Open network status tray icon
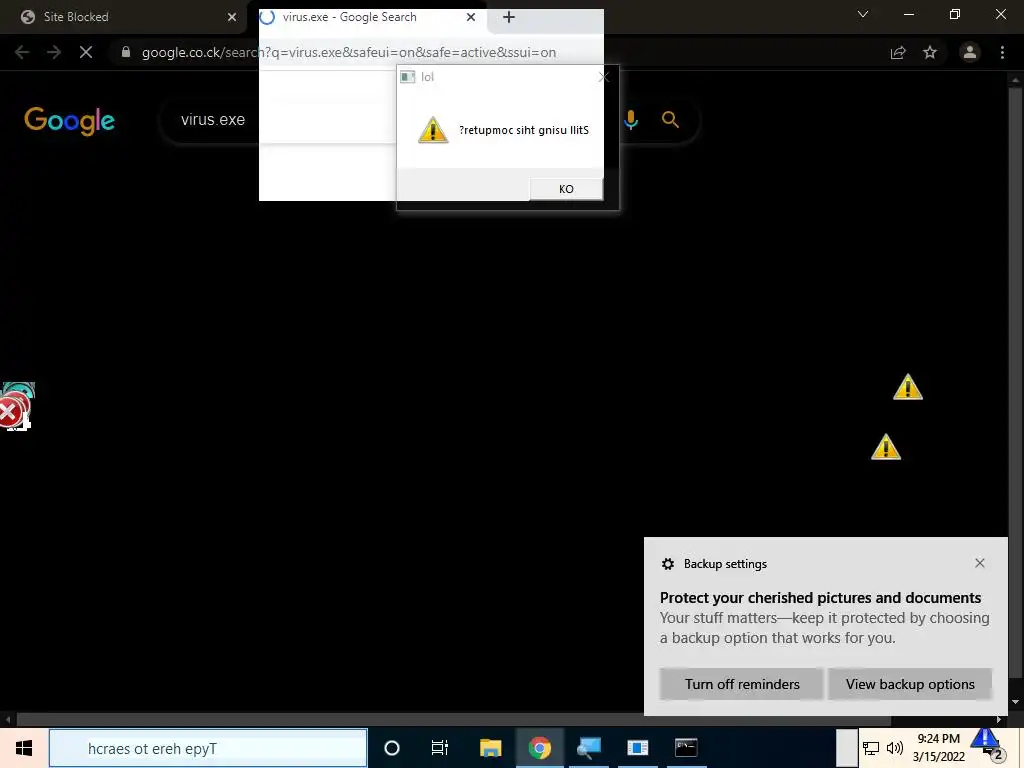 871,748
